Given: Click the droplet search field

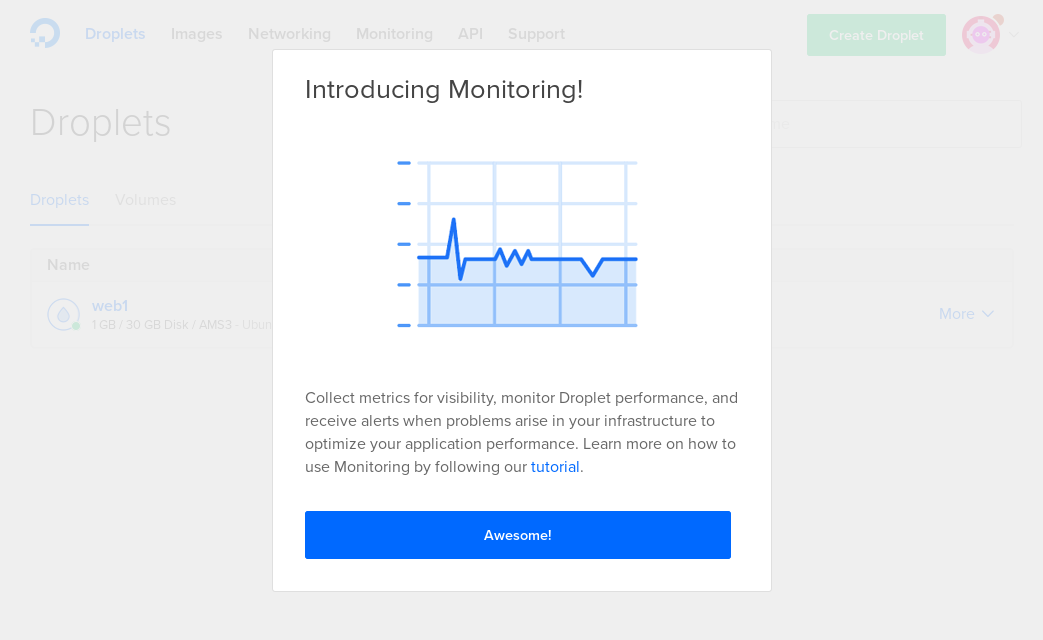Looking at the screenshot, I should pos(895,124).
